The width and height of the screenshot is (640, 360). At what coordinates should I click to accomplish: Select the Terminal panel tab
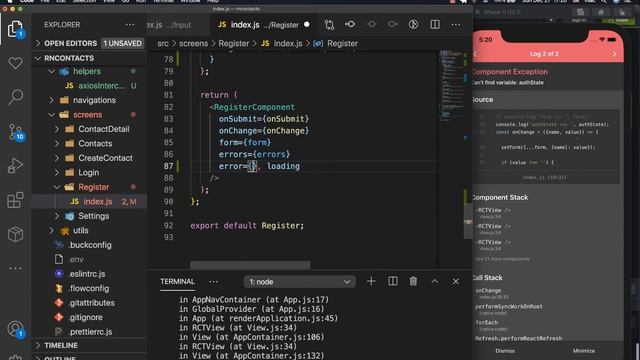tap(177, 282)
